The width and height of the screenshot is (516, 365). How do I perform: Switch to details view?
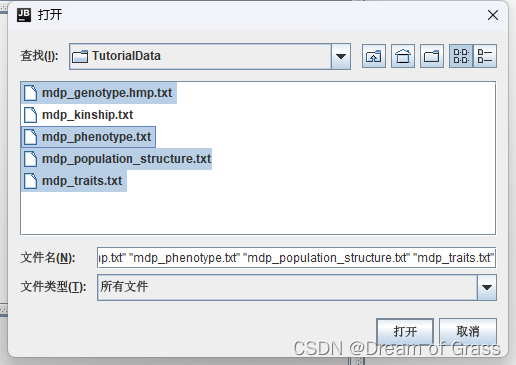tap(485, 56)
